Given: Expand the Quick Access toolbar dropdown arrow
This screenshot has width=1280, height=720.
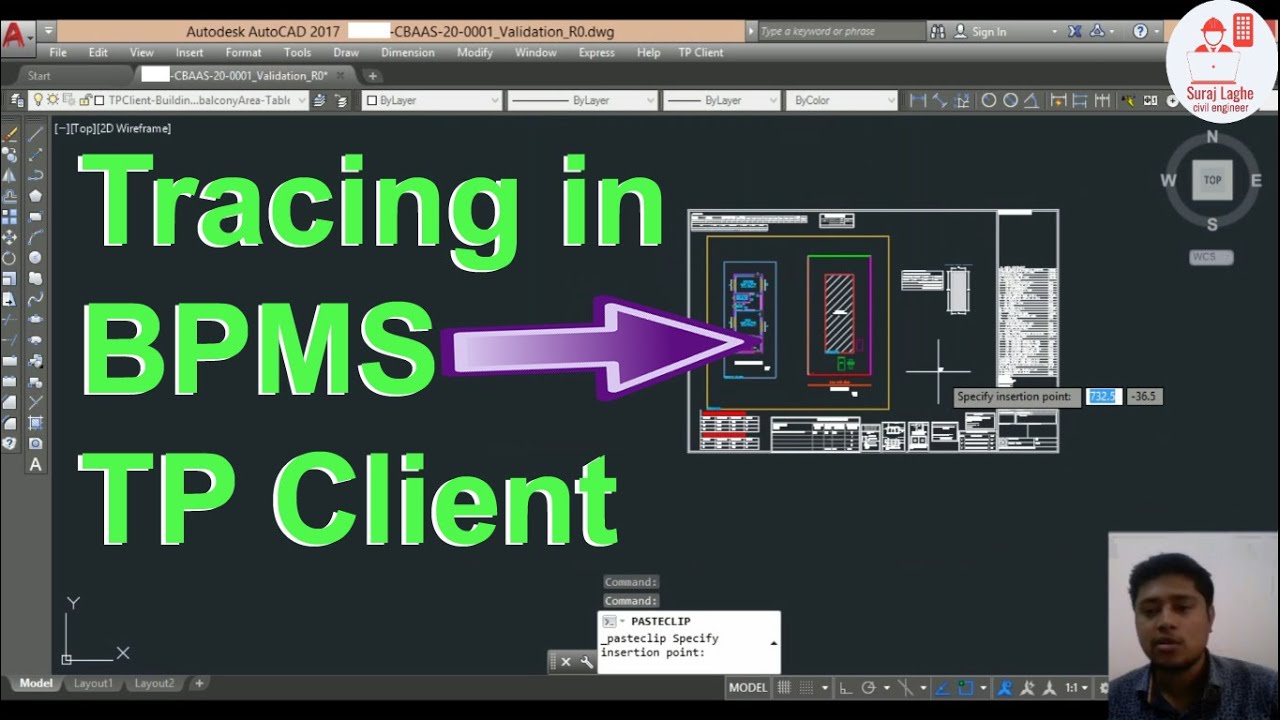Looking at the screenshot, I should point(48,32).
